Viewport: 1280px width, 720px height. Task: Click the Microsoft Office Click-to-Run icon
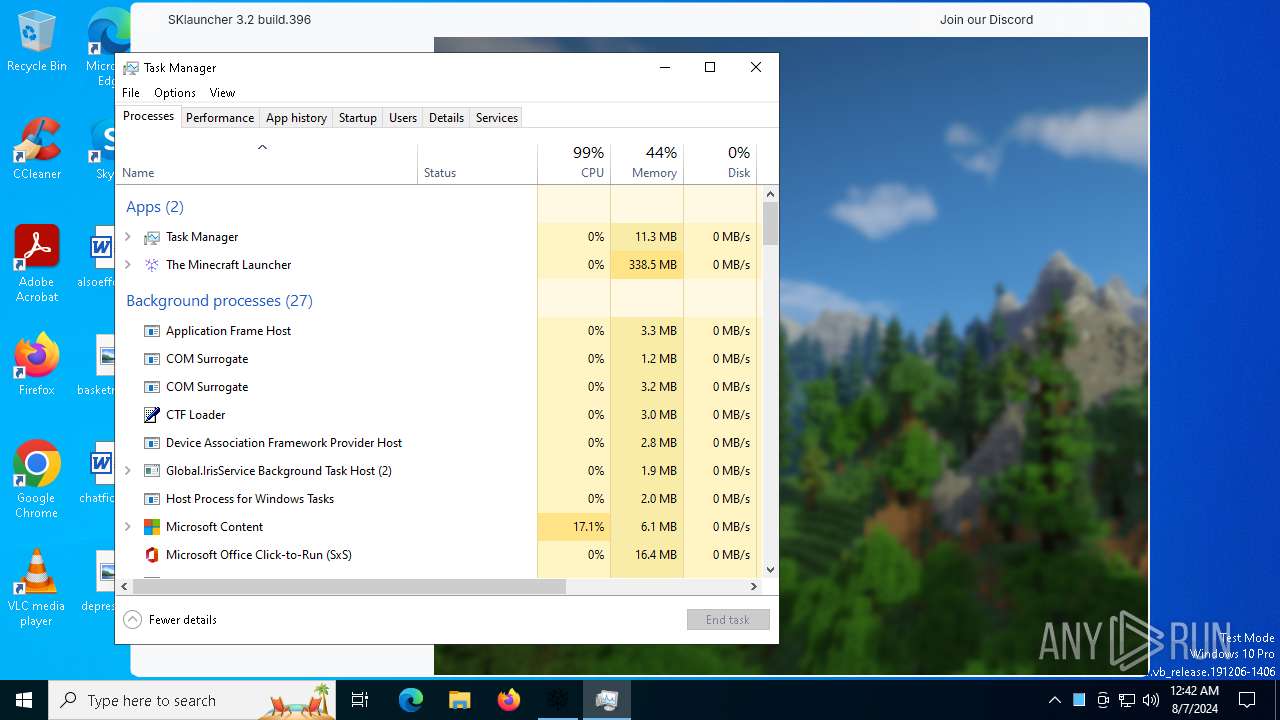[152, 555]
